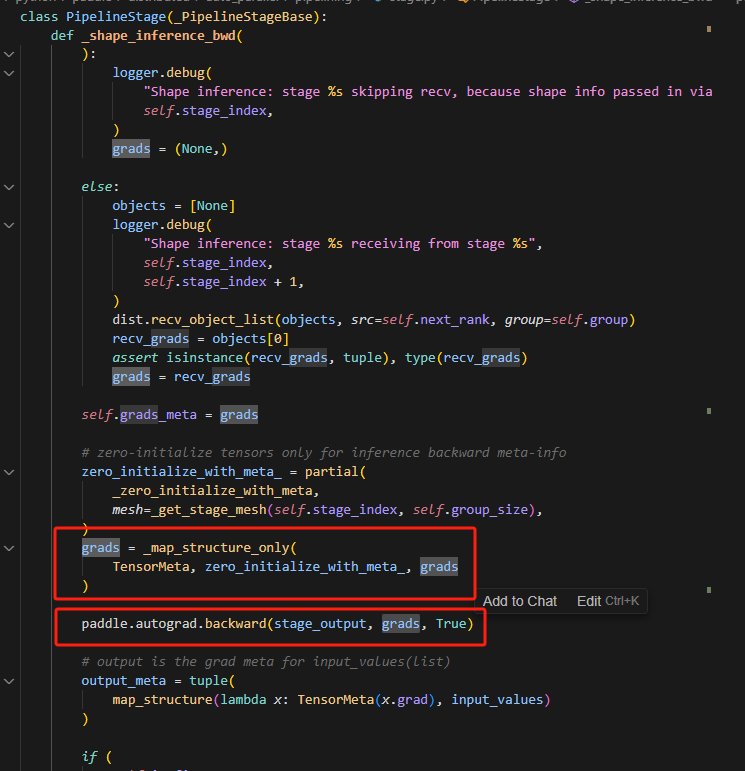The height and width of the screenshot is (771, 745).
Task: Collapse the else block fold chevron
Action: pos(9,187)
